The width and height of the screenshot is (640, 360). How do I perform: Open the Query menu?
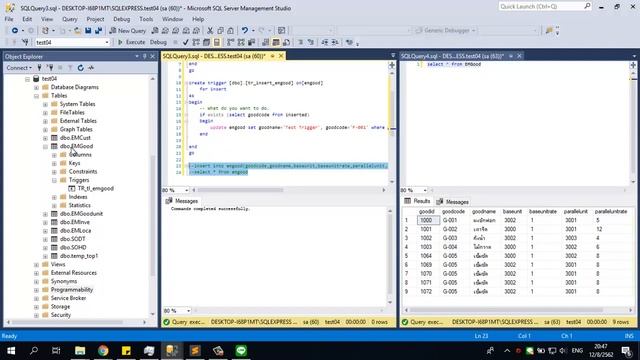[x=70, y=19]
